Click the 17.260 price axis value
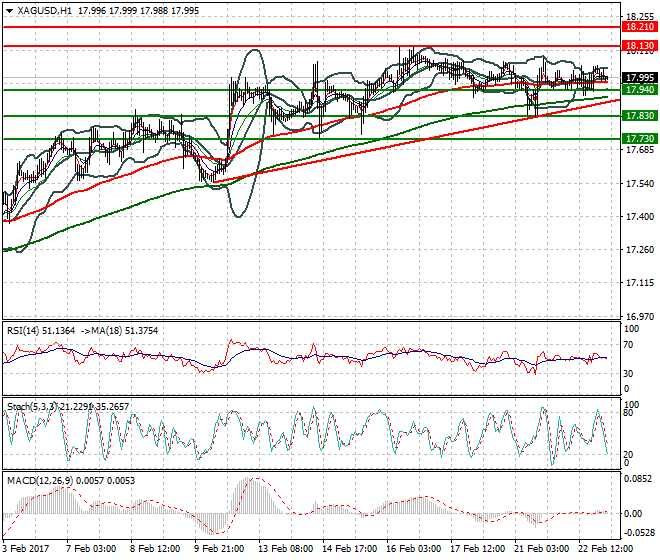 [x=640, y=250]
